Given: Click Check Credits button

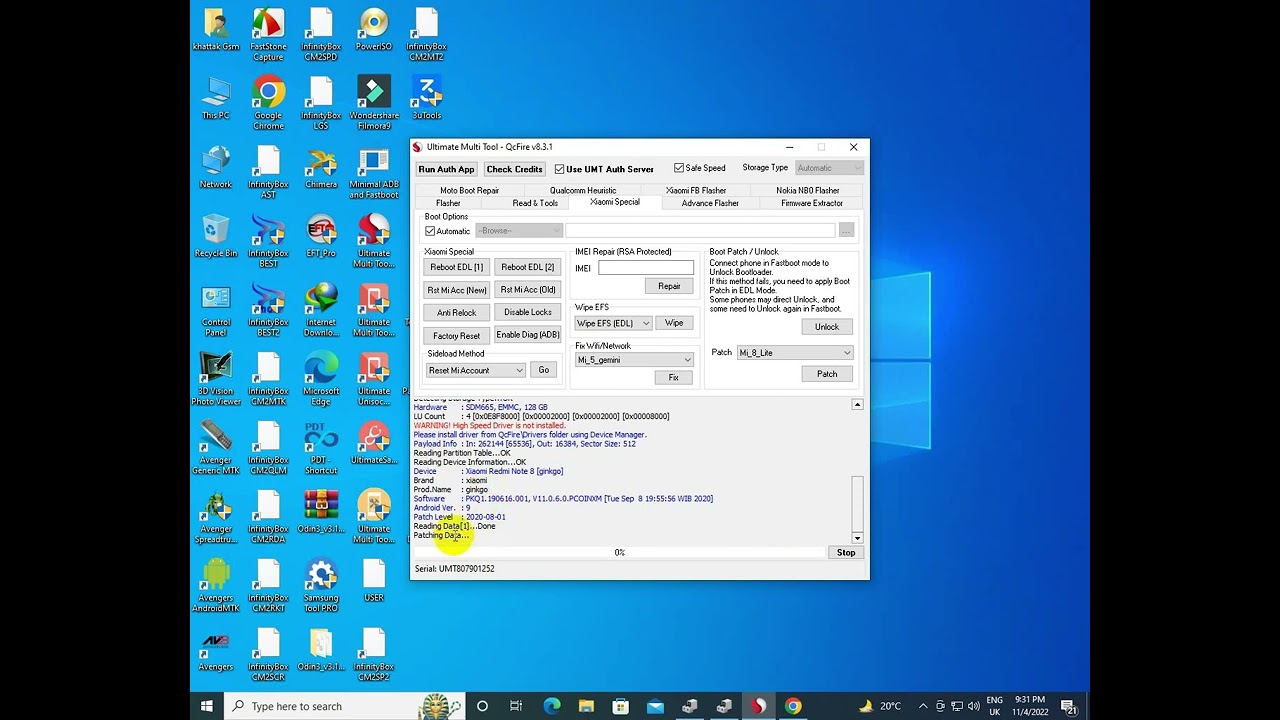Looking at the screenshot, I should (514, 169).
